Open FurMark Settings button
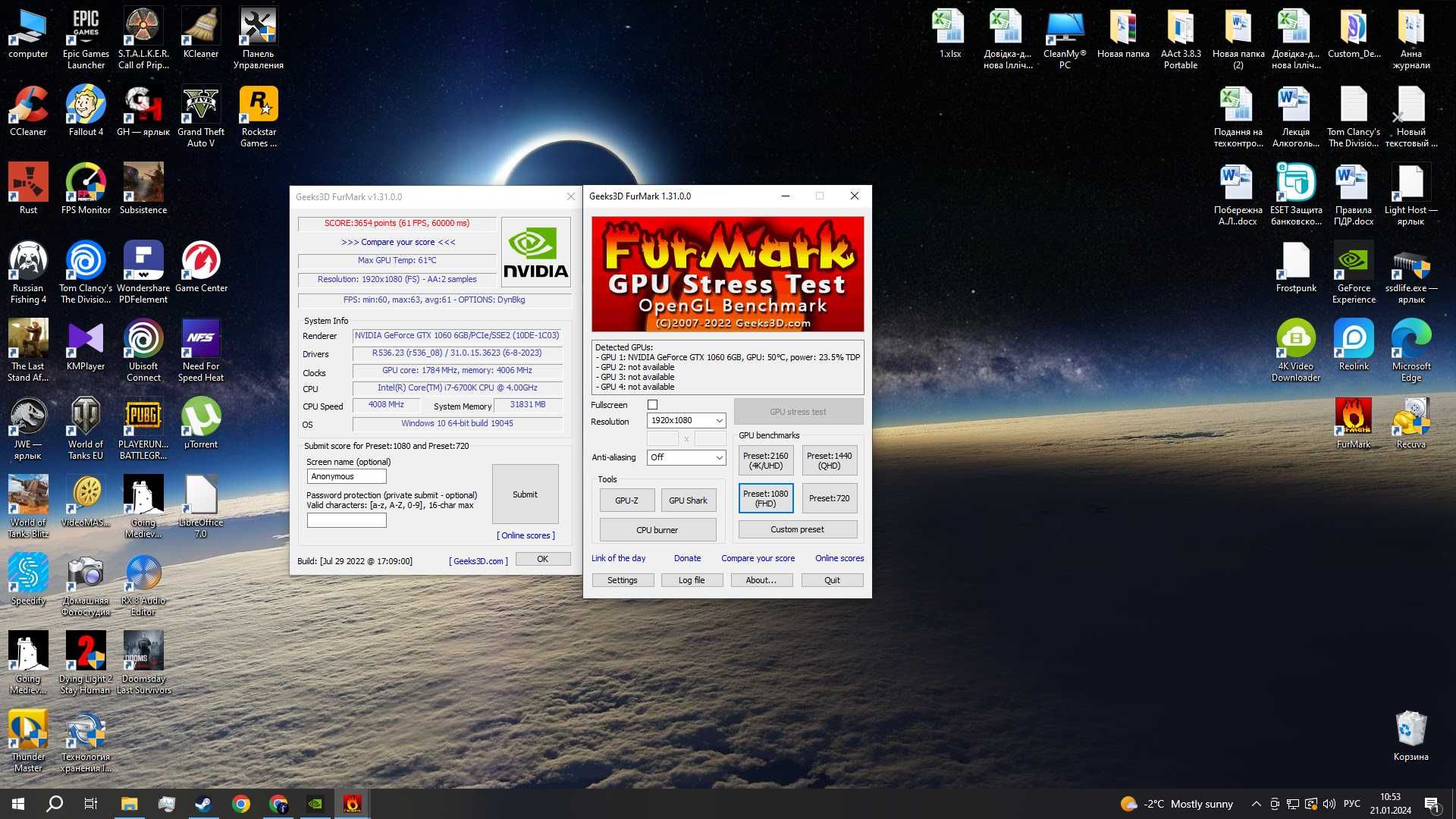1456x819 pixels. point(622,580)
